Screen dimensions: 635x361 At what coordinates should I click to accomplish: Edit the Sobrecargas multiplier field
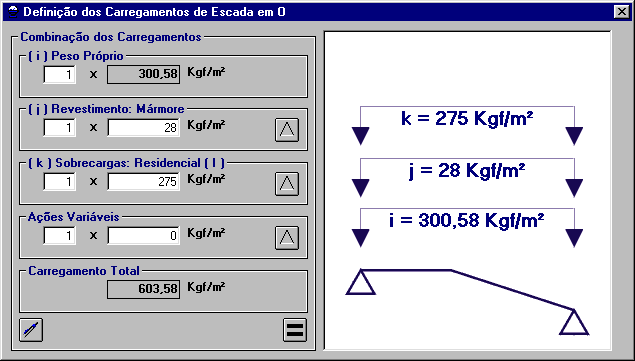coord(60,181)
